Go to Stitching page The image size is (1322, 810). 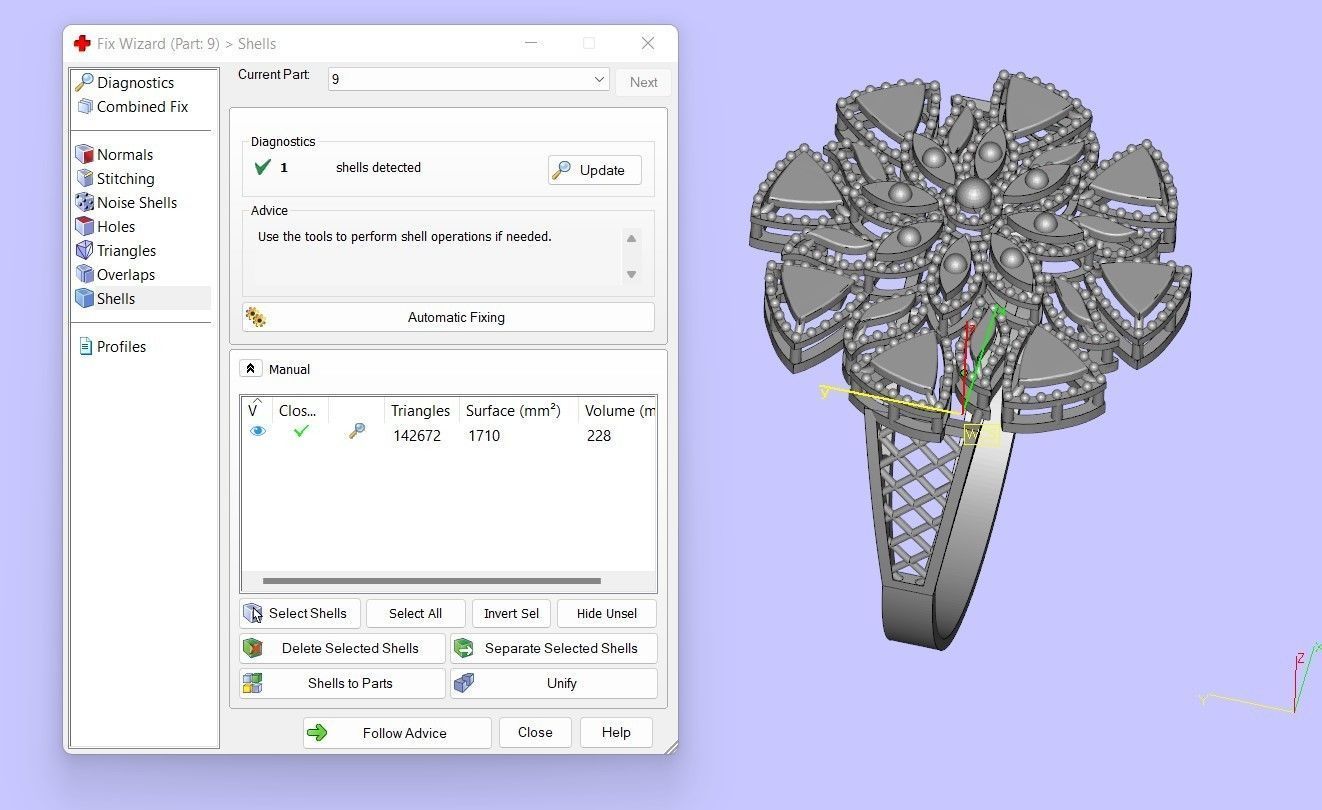(x=125, y=179)
